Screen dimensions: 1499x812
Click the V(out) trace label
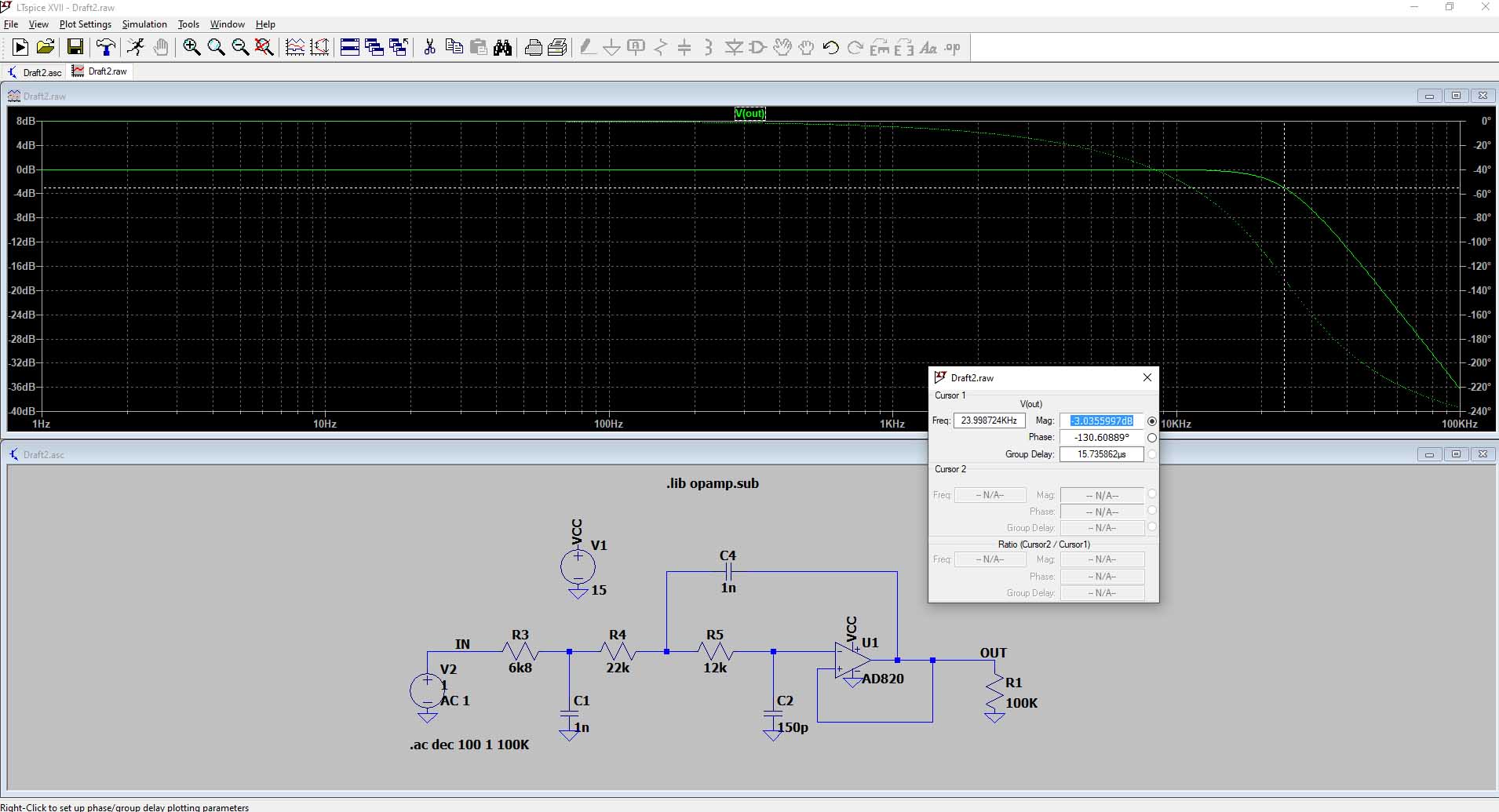click(x=749, y=114)
